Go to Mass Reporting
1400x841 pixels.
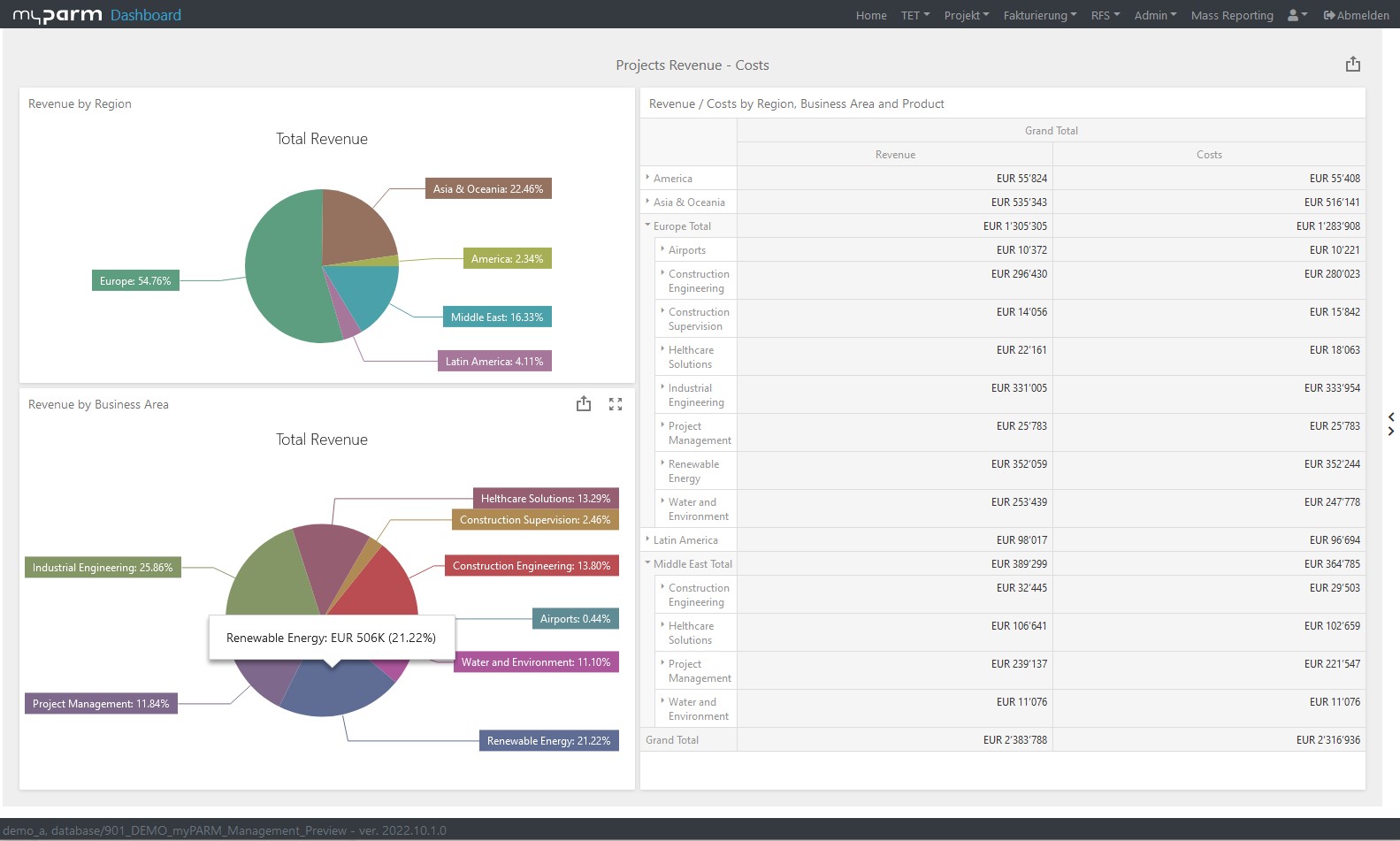click(1231, 15)
